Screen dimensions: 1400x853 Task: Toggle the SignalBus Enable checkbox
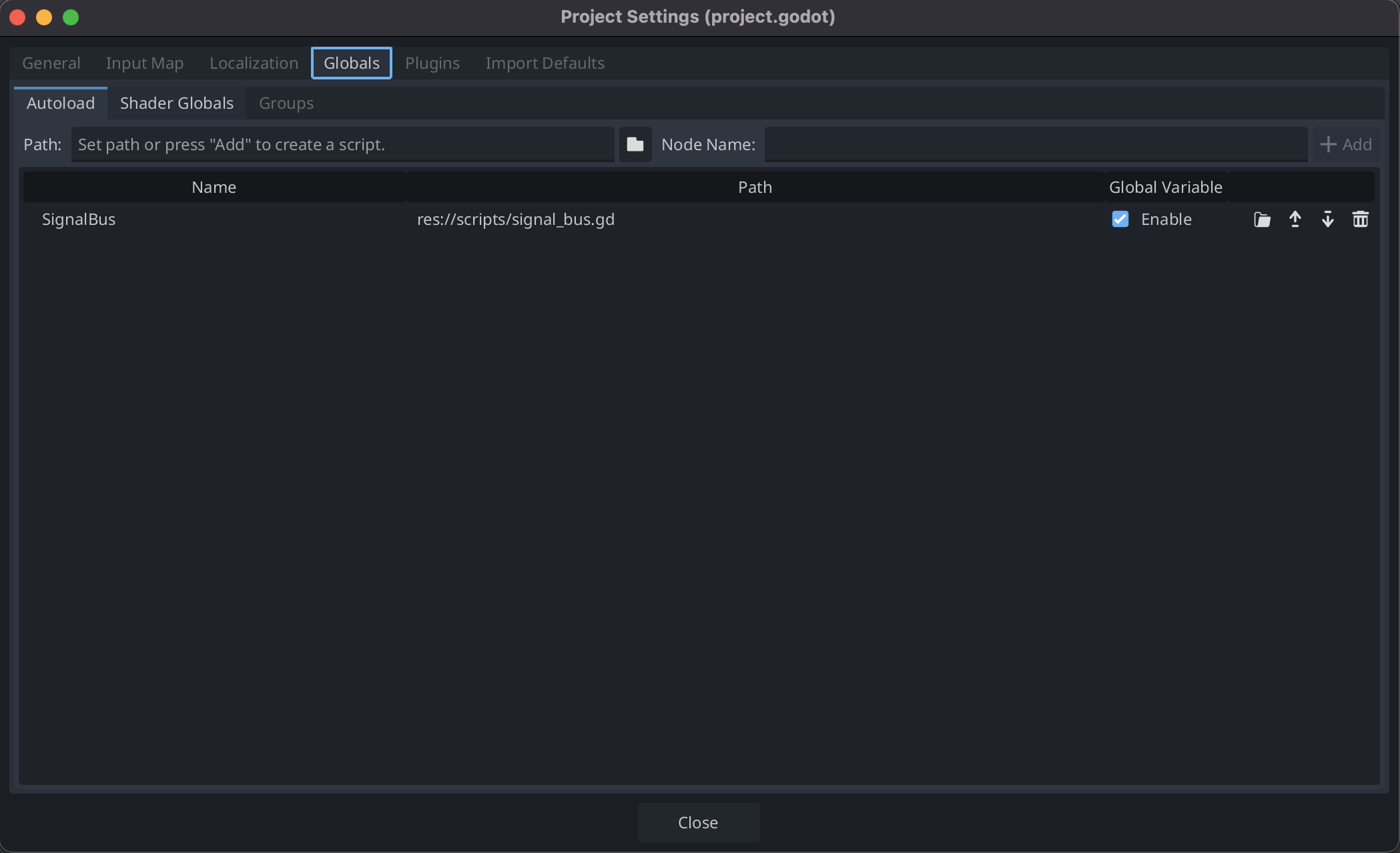click(1120, 220)
